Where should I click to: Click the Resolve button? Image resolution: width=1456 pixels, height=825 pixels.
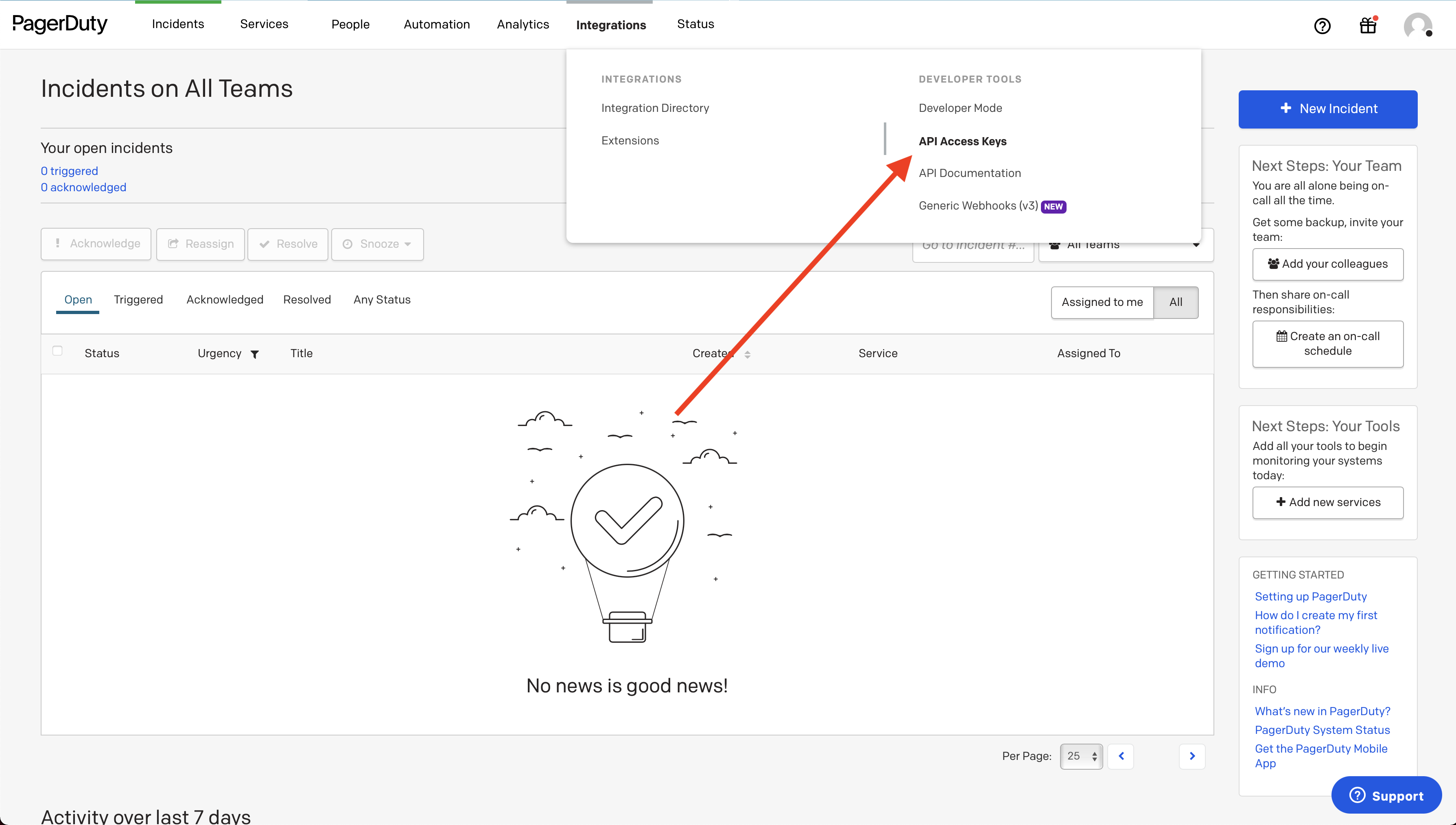(287, 244)
